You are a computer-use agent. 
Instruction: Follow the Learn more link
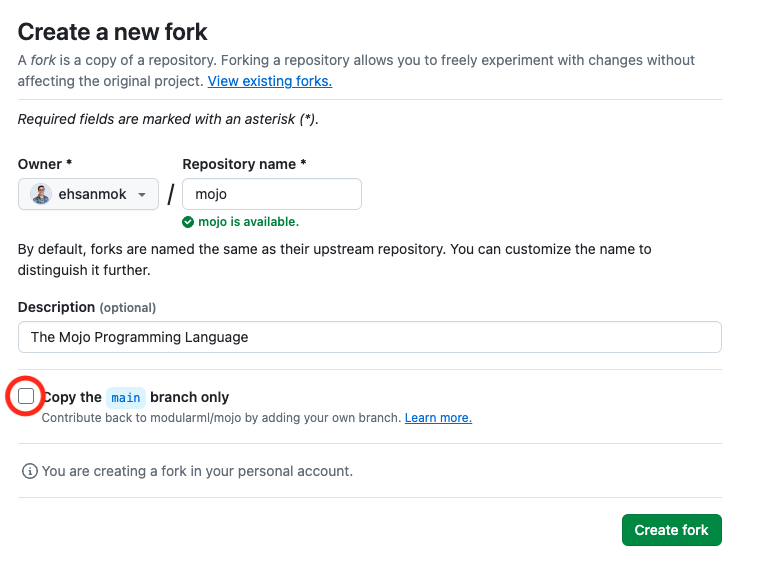coord(438,418)
